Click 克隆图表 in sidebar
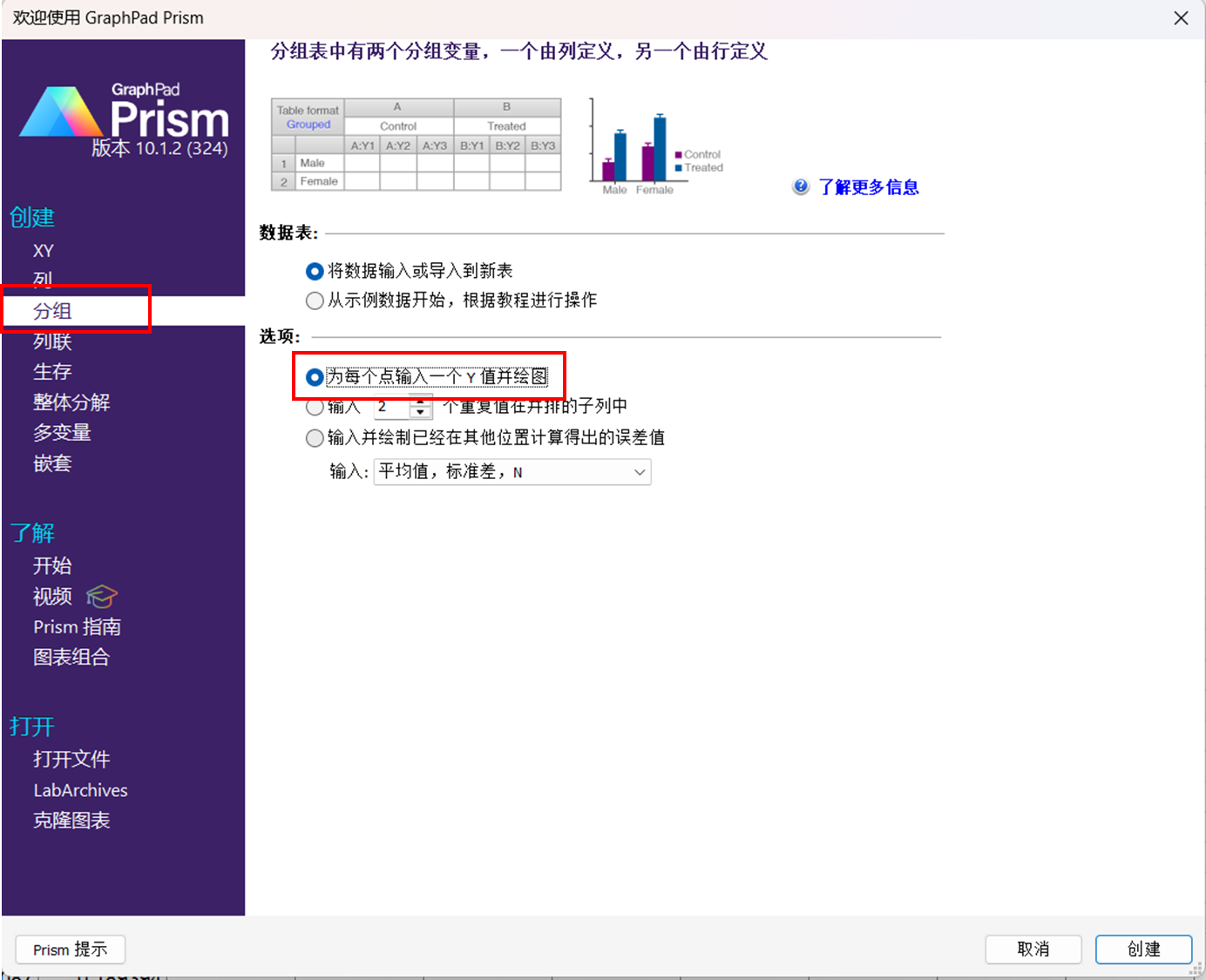 (x=71, y=821)
